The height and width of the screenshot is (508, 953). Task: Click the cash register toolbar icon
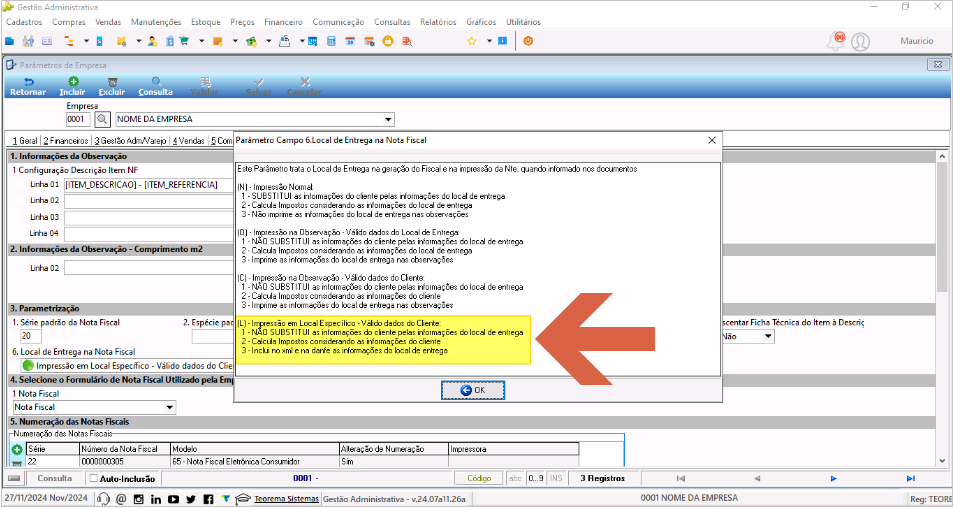point(284,41)
